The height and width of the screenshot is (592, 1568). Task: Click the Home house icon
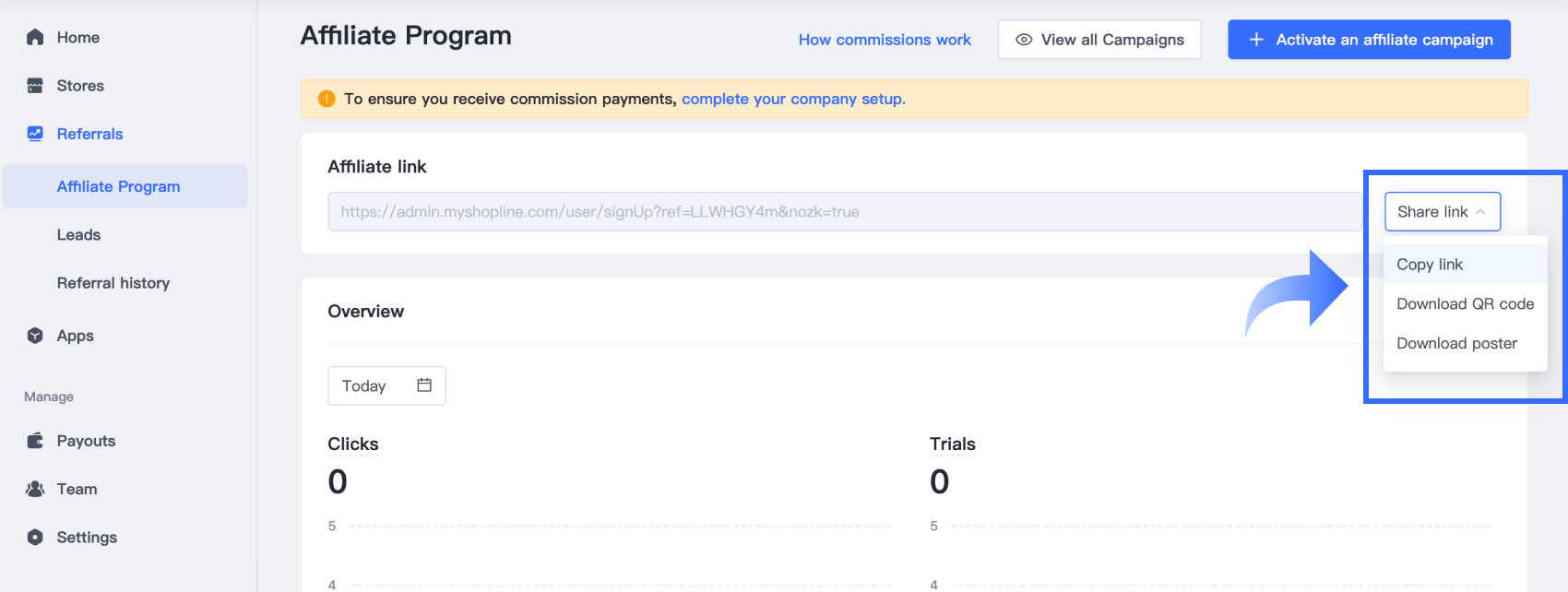pos(35,37)
